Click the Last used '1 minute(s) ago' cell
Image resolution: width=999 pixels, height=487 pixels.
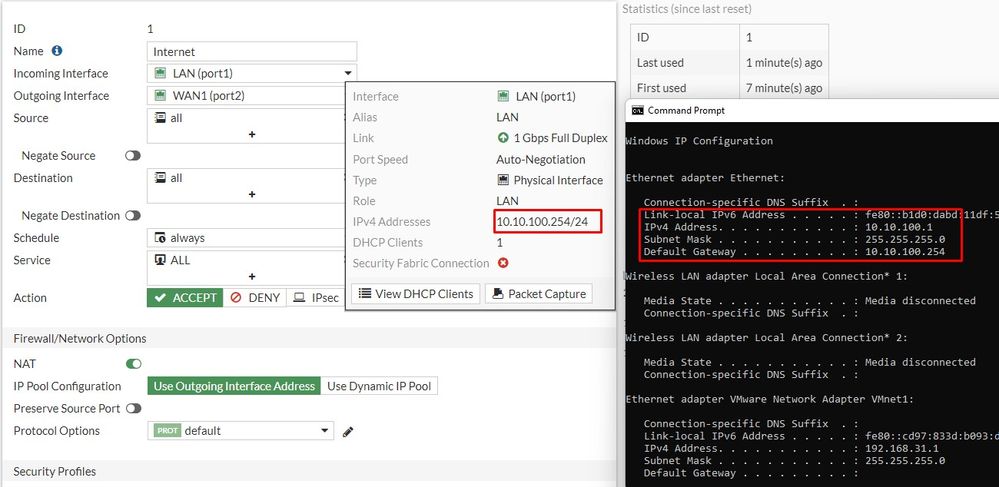[x=784, y=62]
